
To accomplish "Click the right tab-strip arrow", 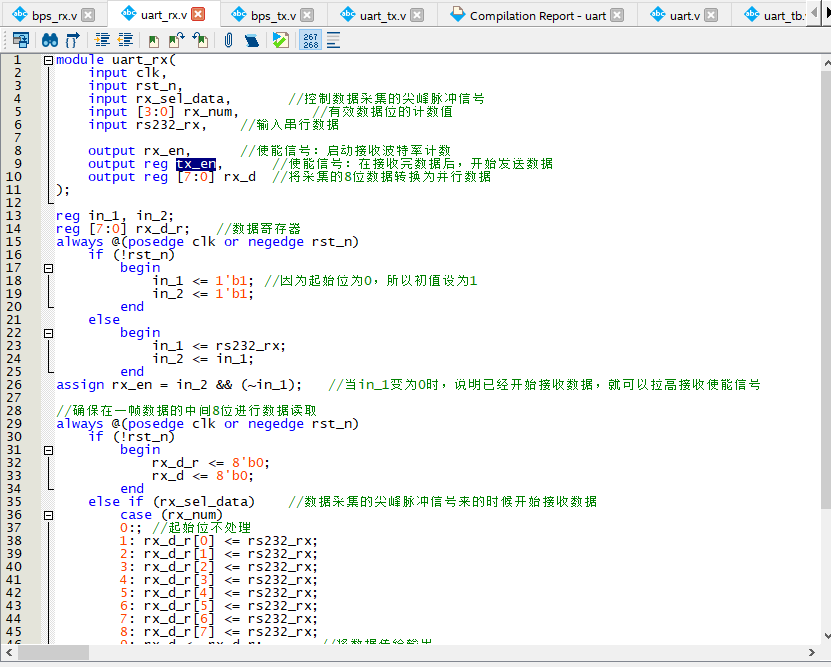I will click(x=828, y=12).
